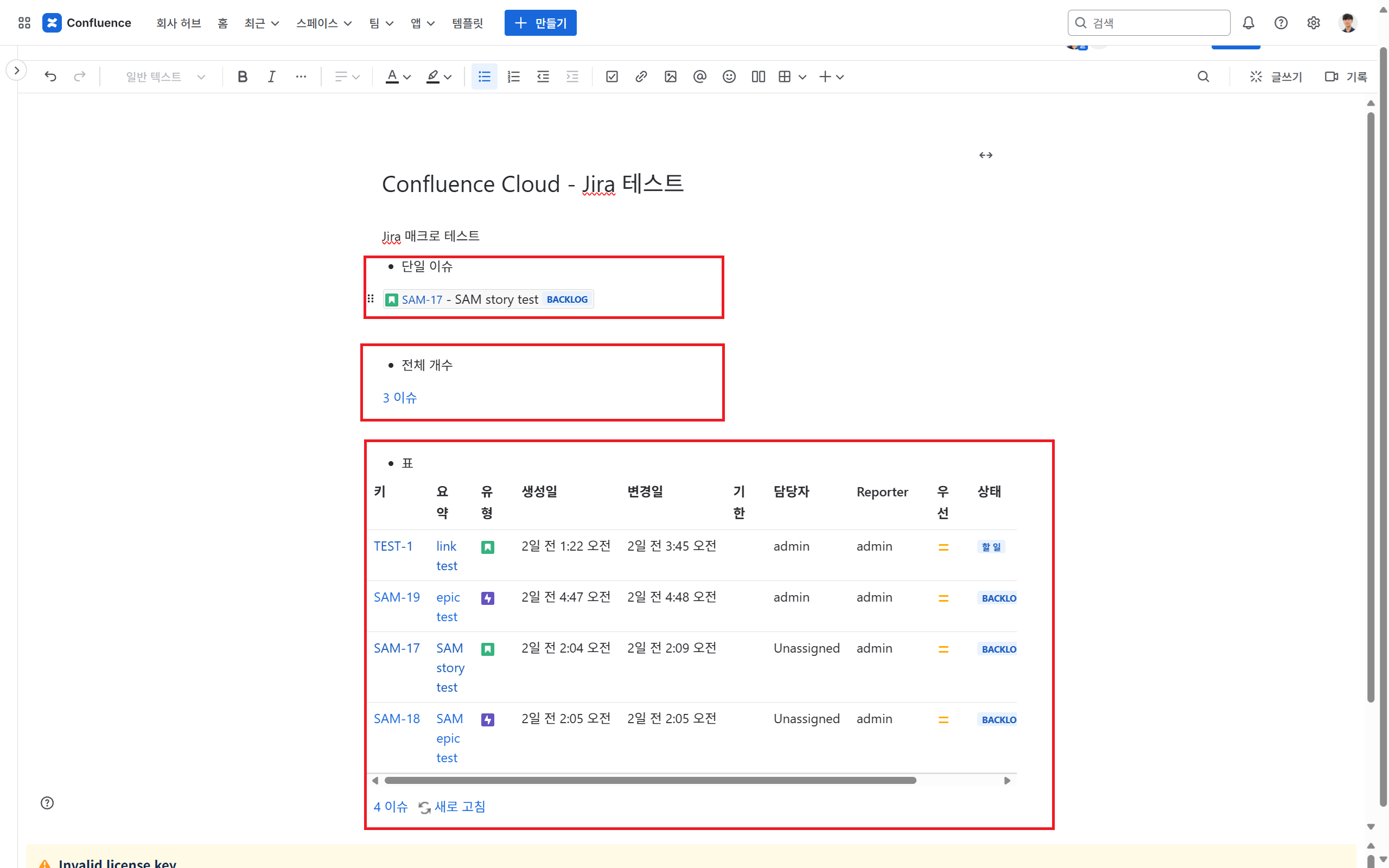Screen dimensions: 1389x868
Task: Open text color dropdown
Action: click(398, 76)
